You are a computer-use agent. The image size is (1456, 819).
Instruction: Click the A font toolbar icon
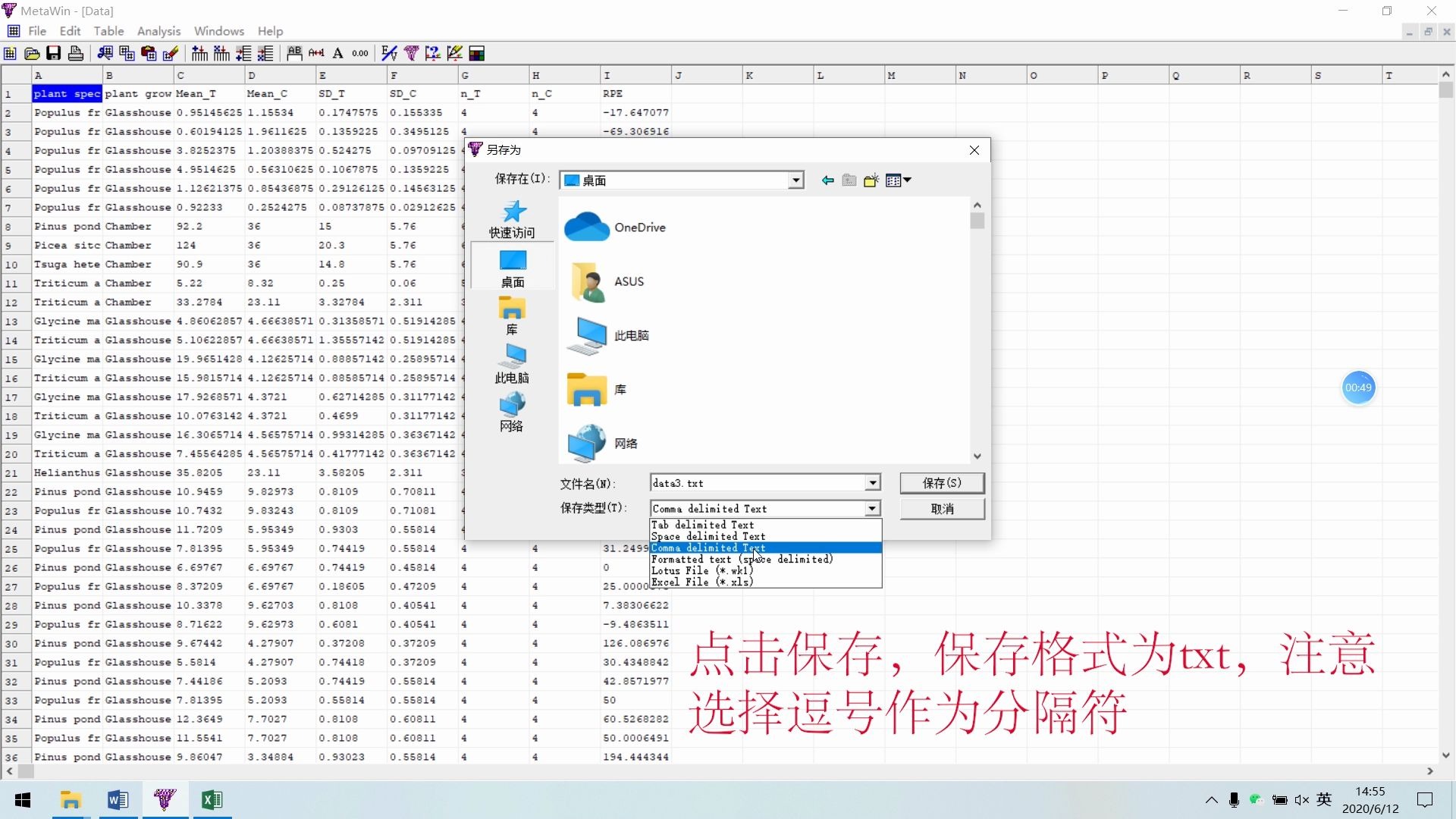pos(338,53)
